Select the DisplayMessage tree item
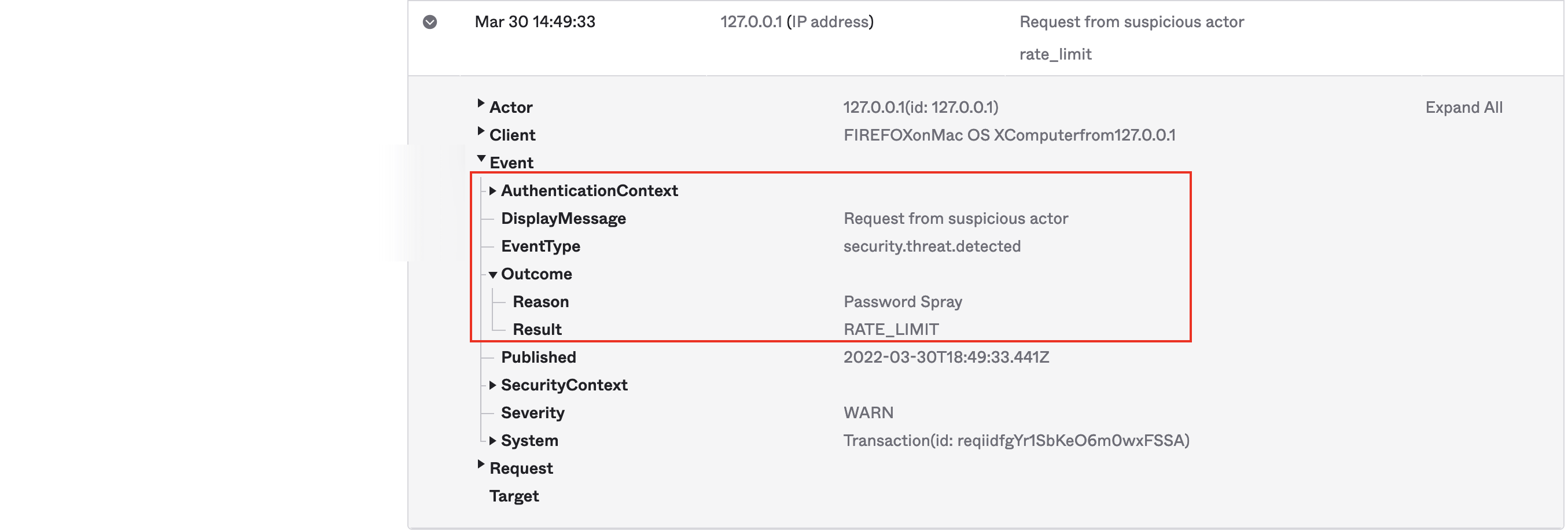This screenshot has width=1568, height=531. pyautogui.click(x=563, y=219)
